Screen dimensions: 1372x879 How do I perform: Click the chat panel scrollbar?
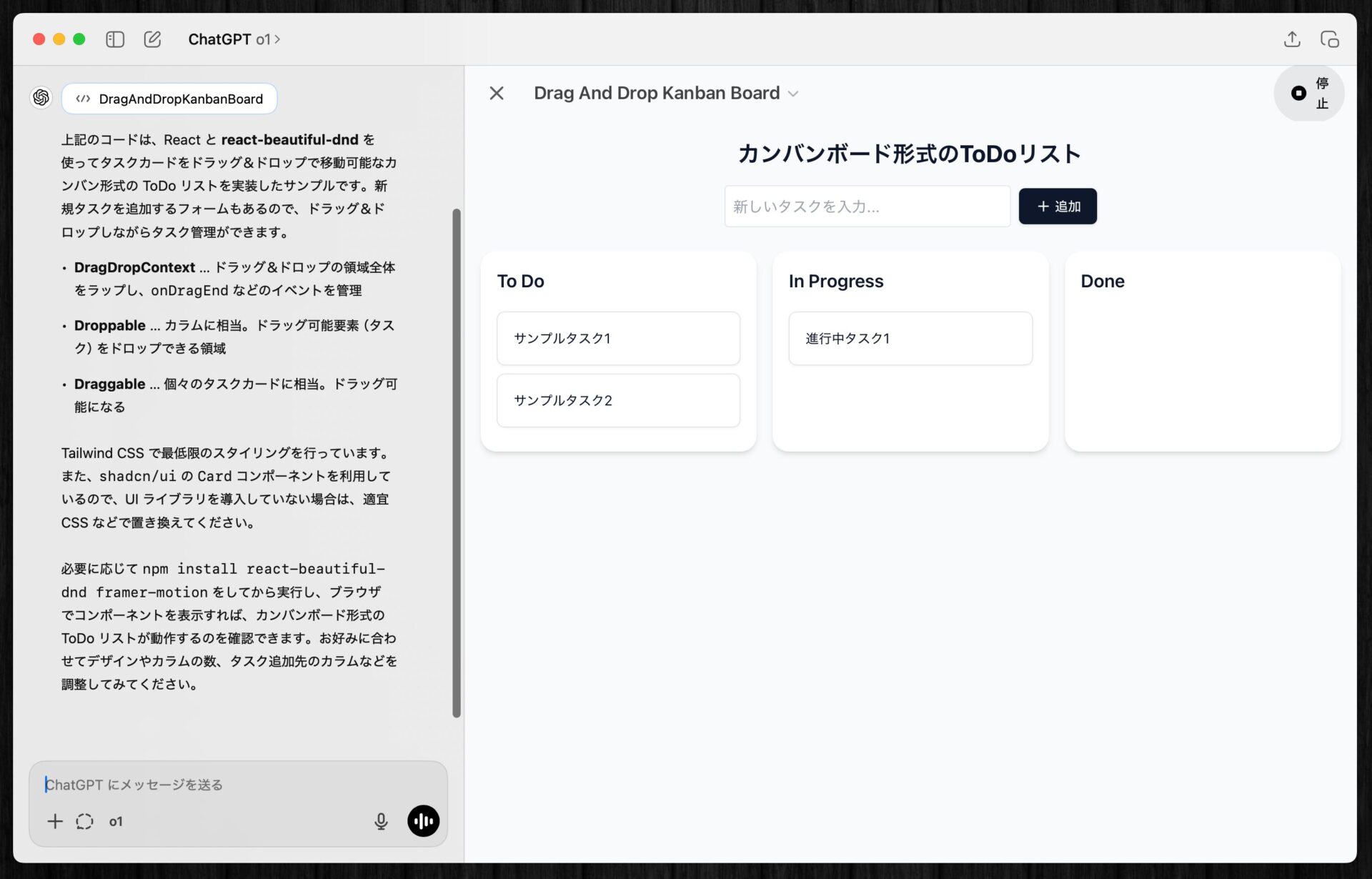coord(457,462)
